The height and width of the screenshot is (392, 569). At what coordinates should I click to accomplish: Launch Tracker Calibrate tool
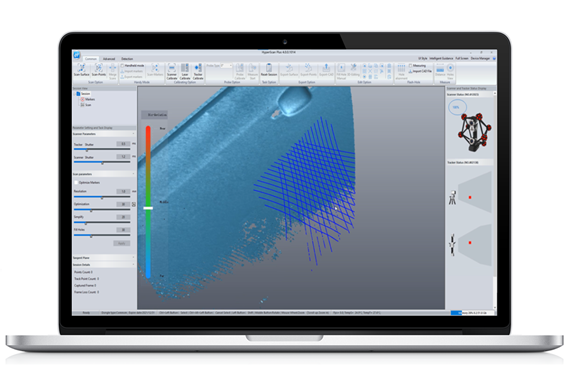click(x=198, y=72)
